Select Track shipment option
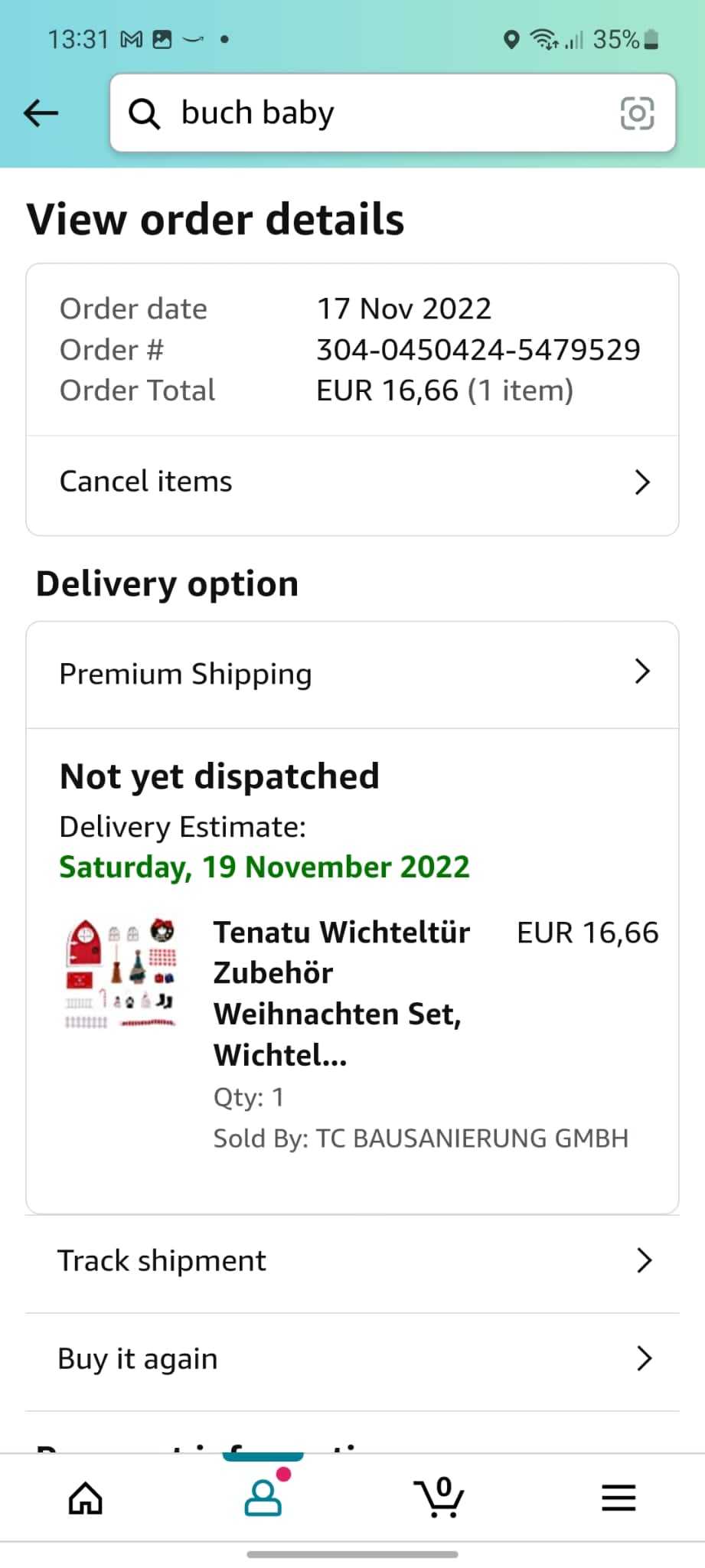 pos(162,1260)
